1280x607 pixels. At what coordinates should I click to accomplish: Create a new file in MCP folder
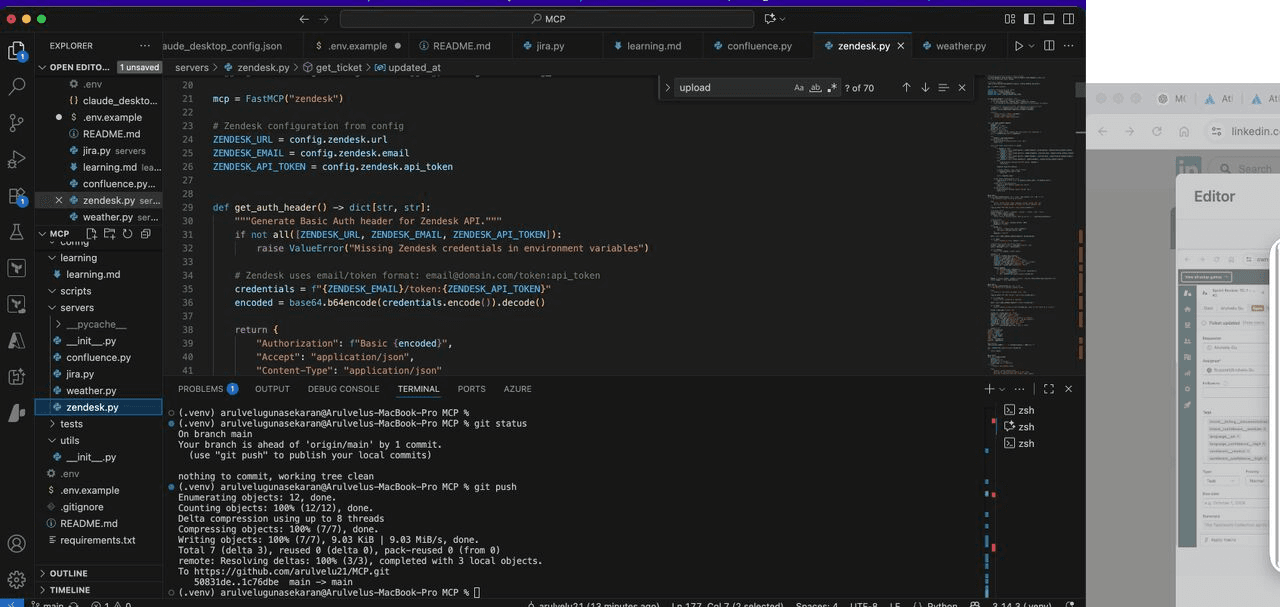pos(91,234)
